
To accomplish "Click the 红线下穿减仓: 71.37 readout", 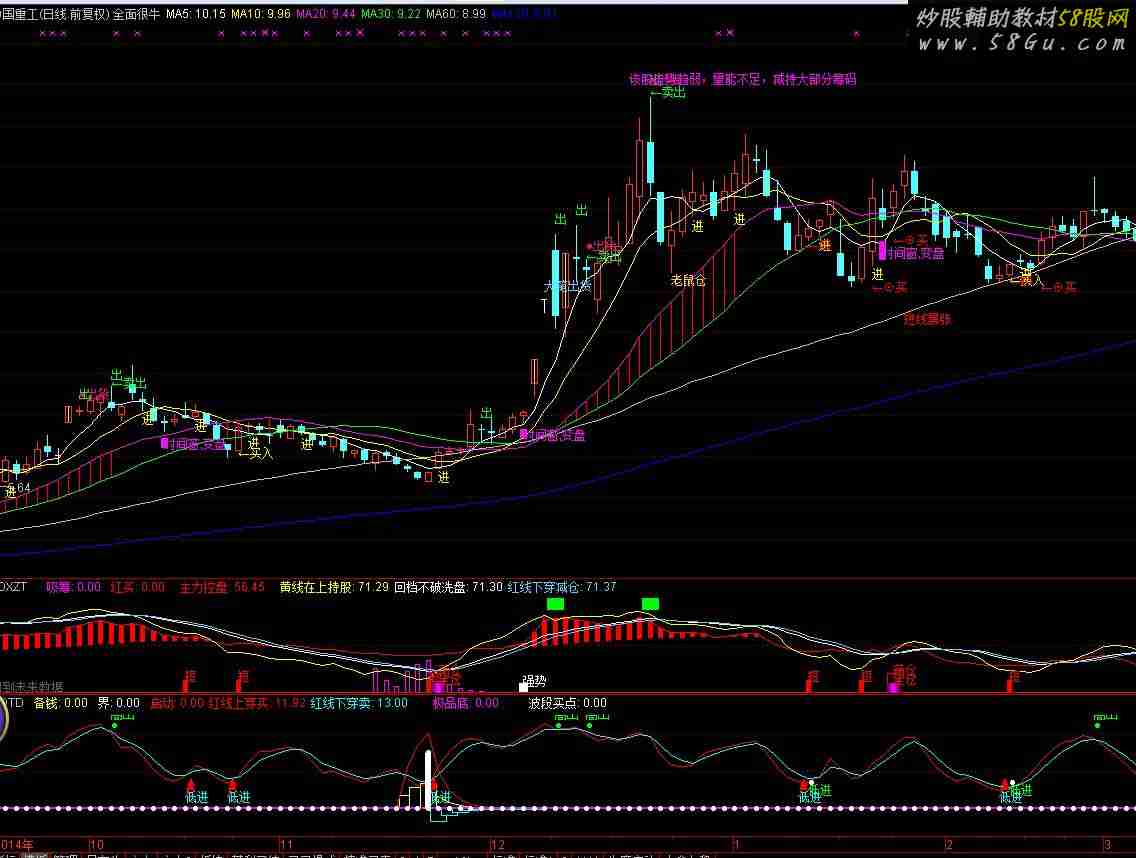I will click(x=562, y=587).
